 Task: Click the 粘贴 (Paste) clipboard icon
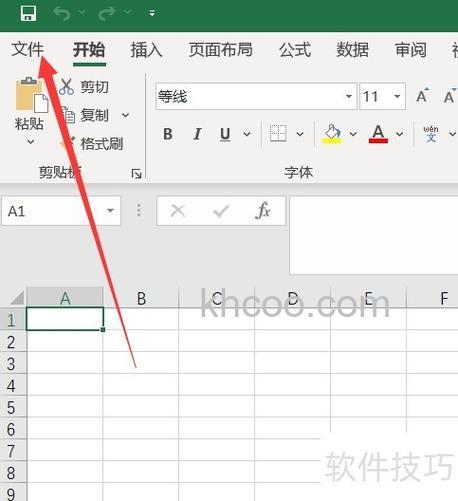tap(31, 95)
